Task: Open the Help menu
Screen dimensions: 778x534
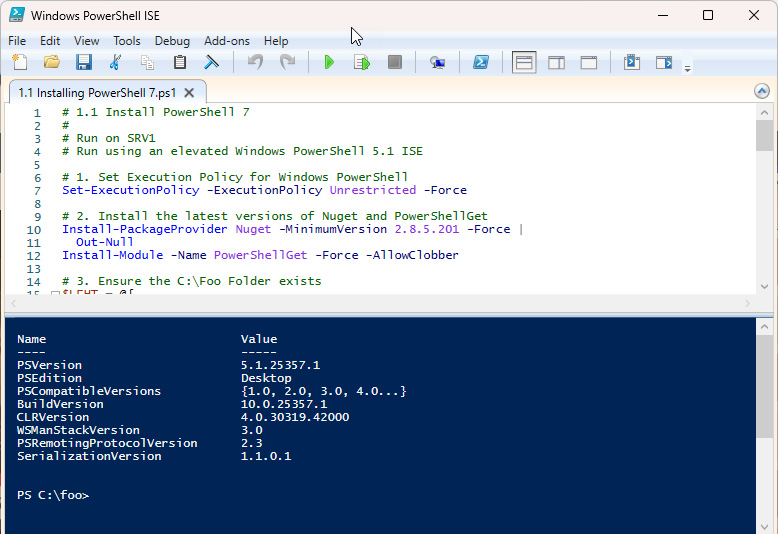Action: pyautogui.click(x=276, y=41)
